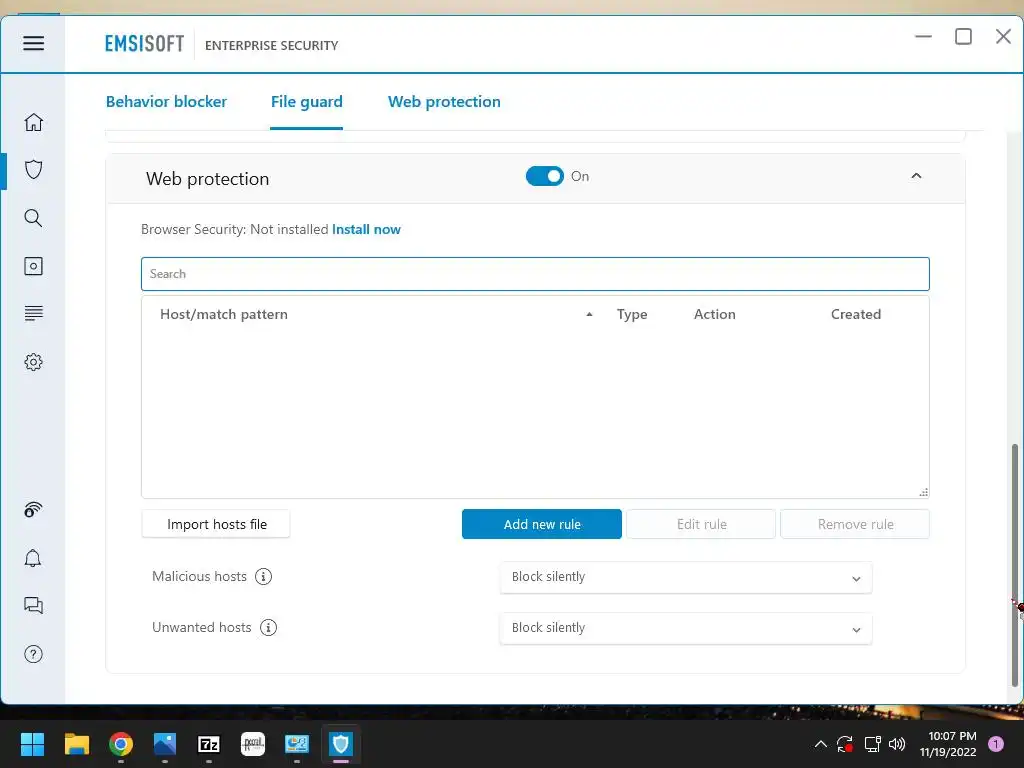Click the Edit rule button
Viewport: 1024px width, 768px height.
pos(701,524)
